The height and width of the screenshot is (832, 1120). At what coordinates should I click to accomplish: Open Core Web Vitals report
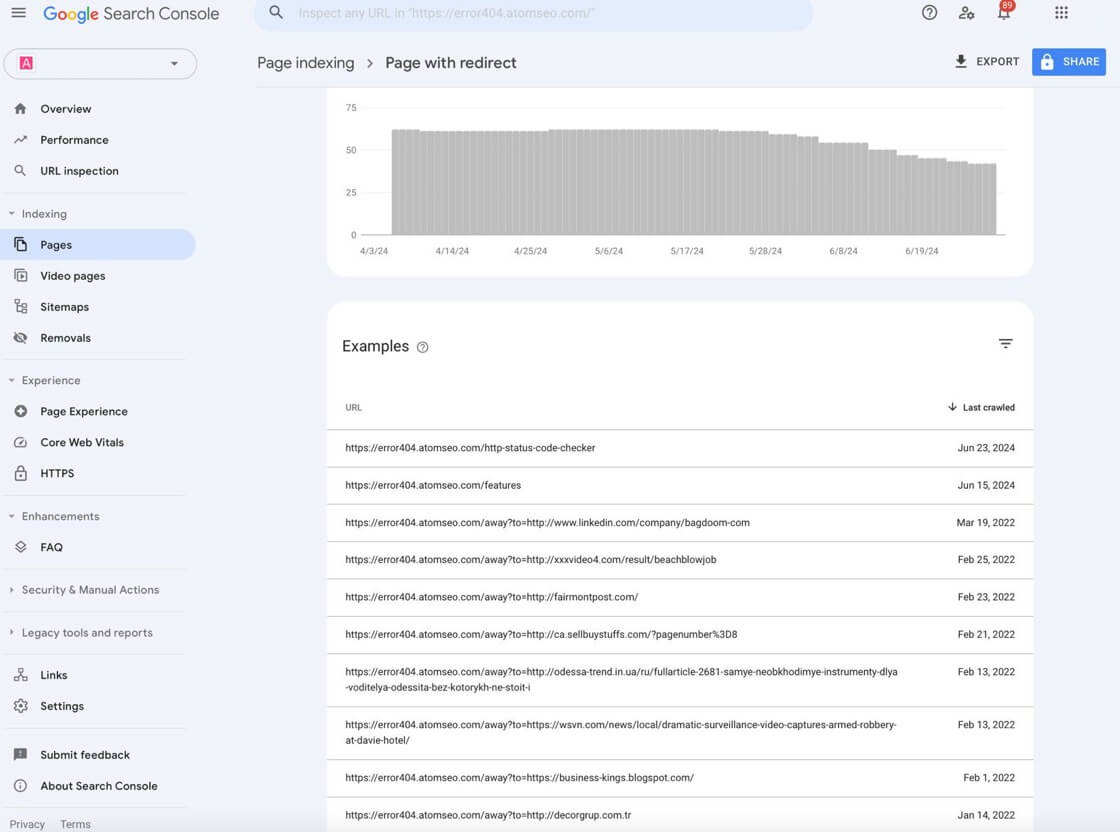[81, 442]
